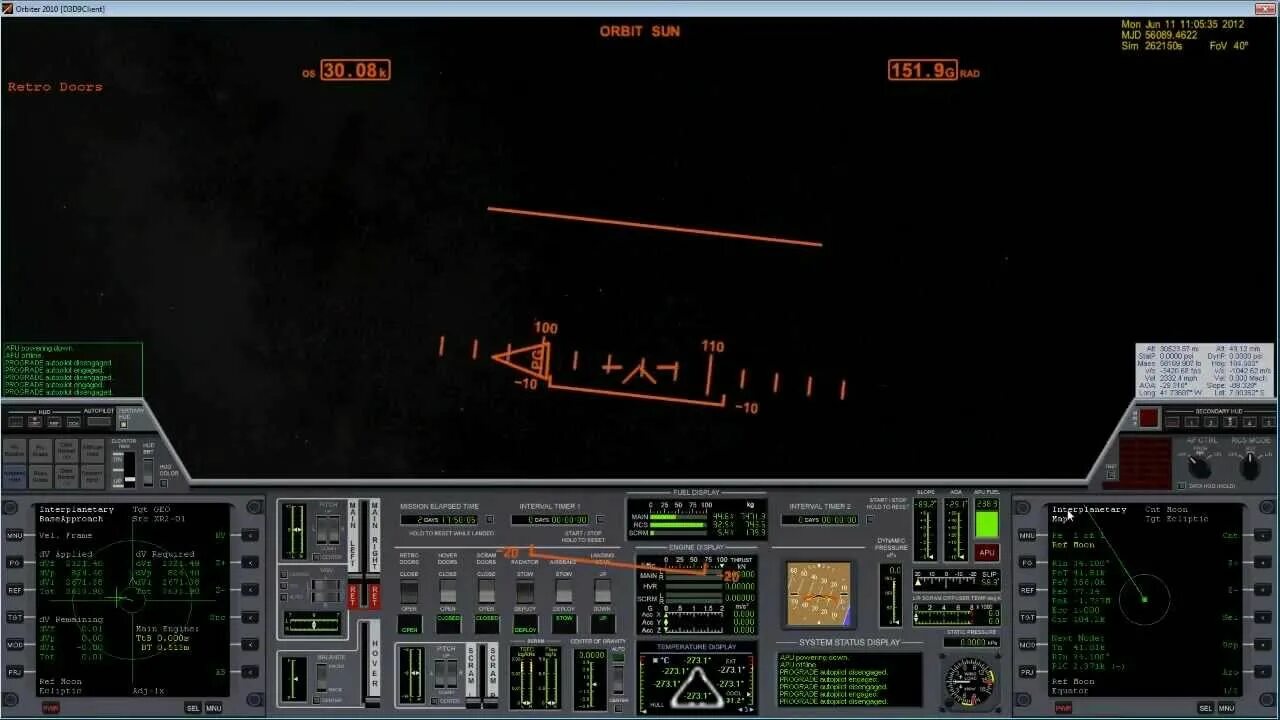Click SEL below the right MFD
The width and height of the screenshot is (1280, 720).
point(1206,708)
